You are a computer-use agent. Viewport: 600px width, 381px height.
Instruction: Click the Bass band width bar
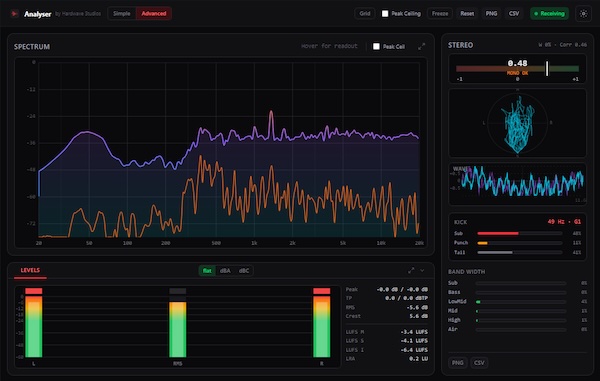tap(521, 292)
